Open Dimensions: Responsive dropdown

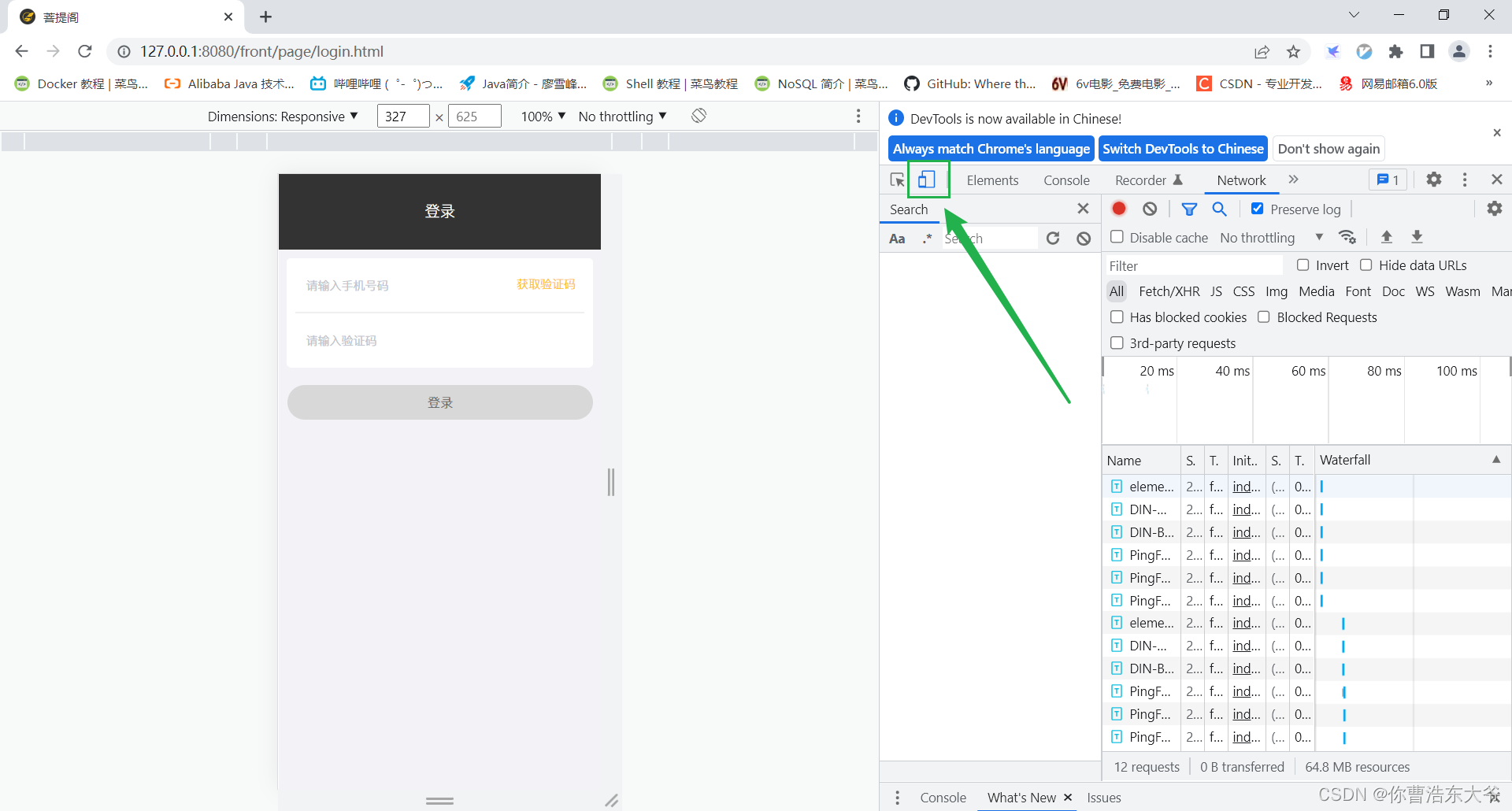(283, 117)
